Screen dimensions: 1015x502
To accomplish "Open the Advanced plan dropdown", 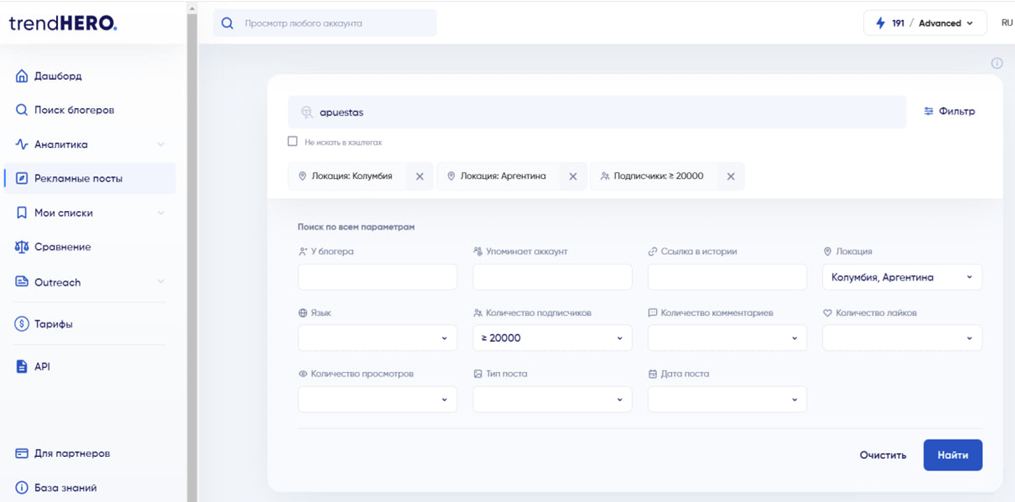I will (946, 23).
